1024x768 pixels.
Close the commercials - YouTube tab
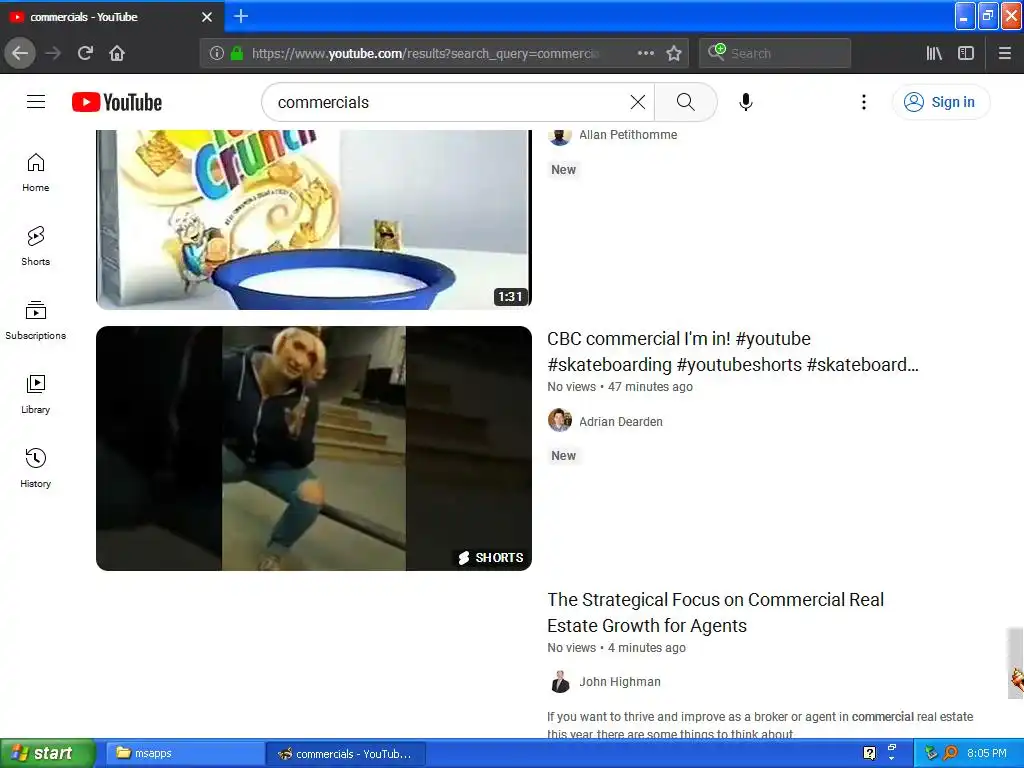[x=207, y=17]
